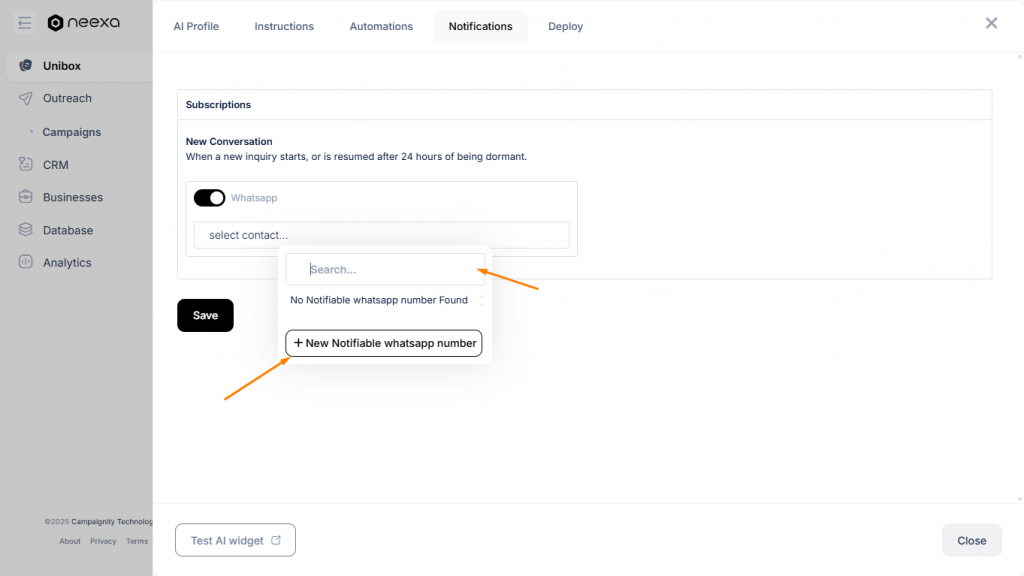View the Analytics section
1024x576 pixels.
pyautogui.click(x=69, y=262)
